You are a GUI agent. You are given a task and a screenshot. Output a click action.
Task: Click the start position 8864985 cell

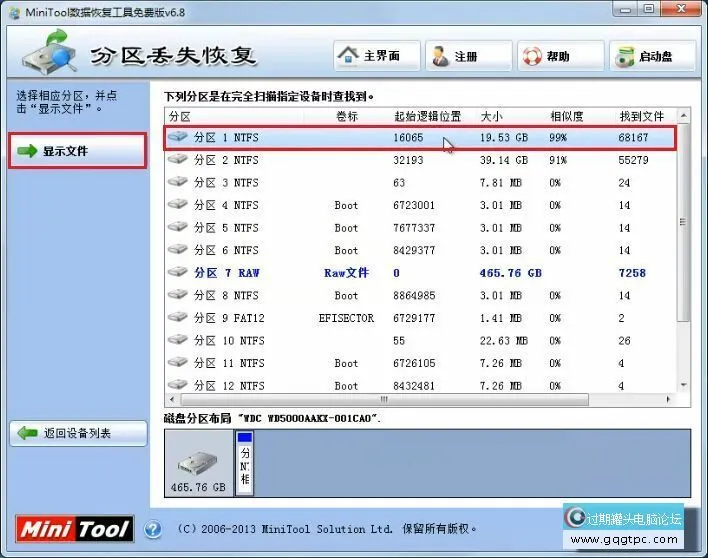pos(414,295)
